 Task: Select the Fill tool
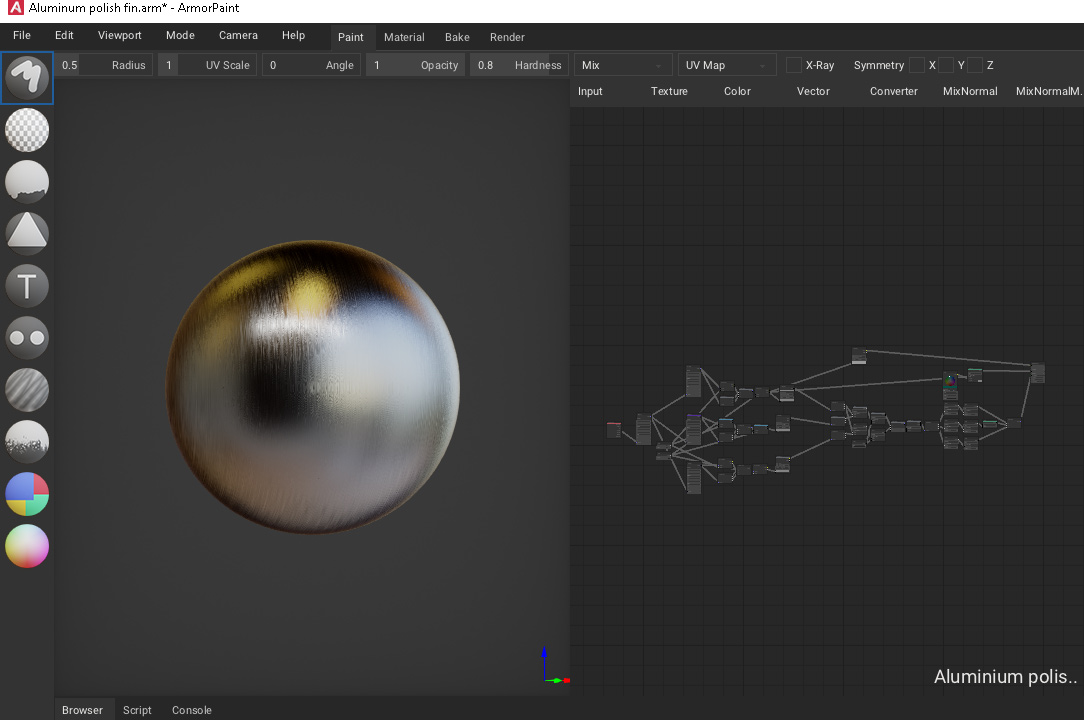coord(26,182)
